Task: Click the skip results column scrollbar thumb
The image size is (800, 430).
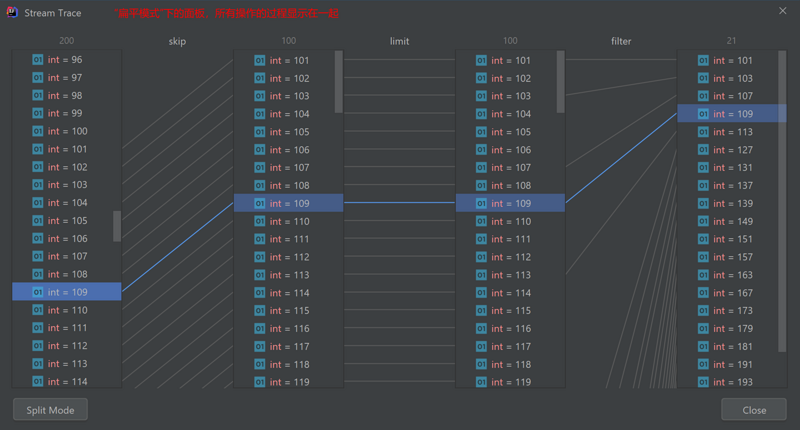Action: 339,82
